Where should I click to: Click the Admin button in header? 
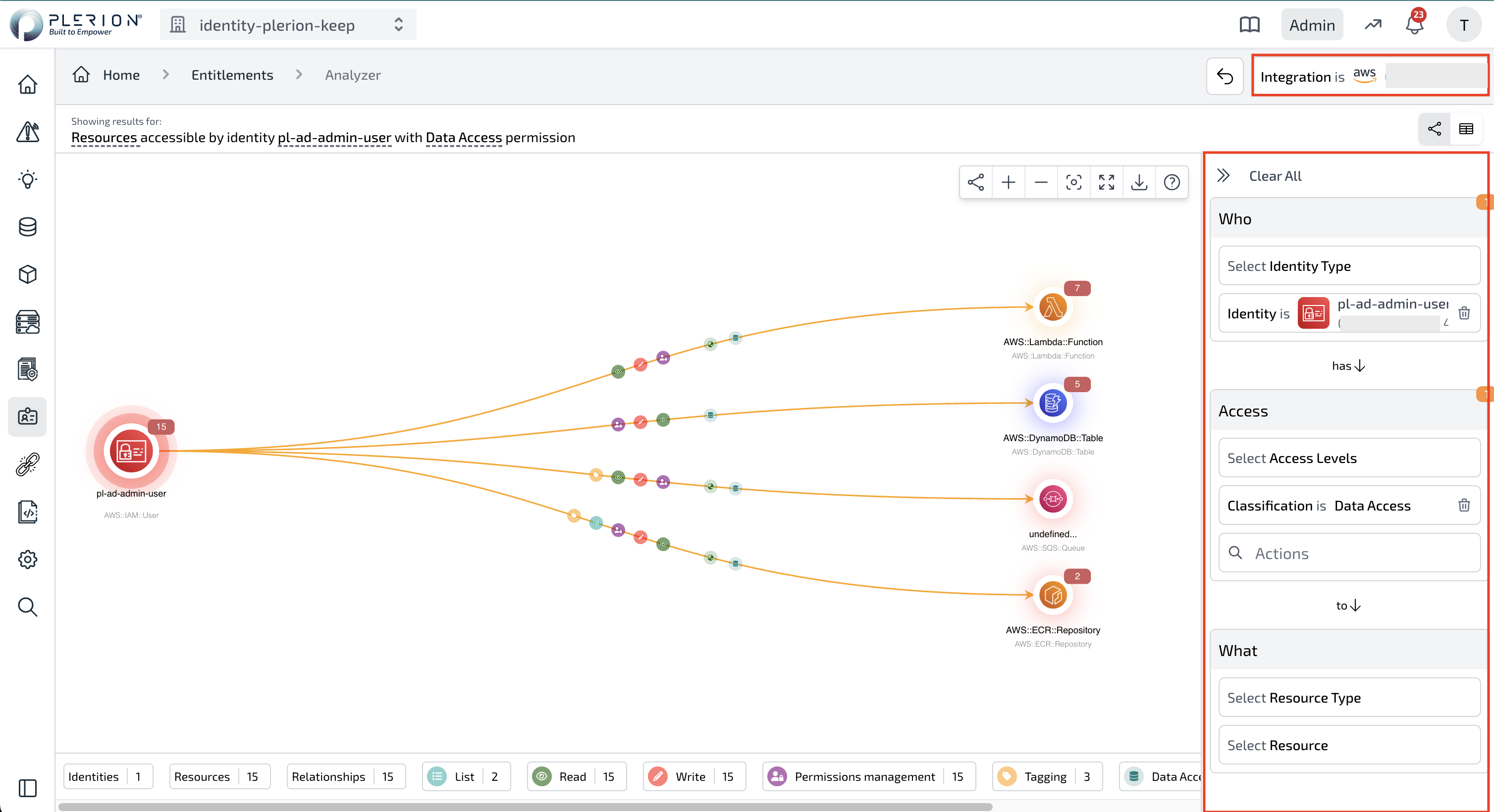point(1312,25)
